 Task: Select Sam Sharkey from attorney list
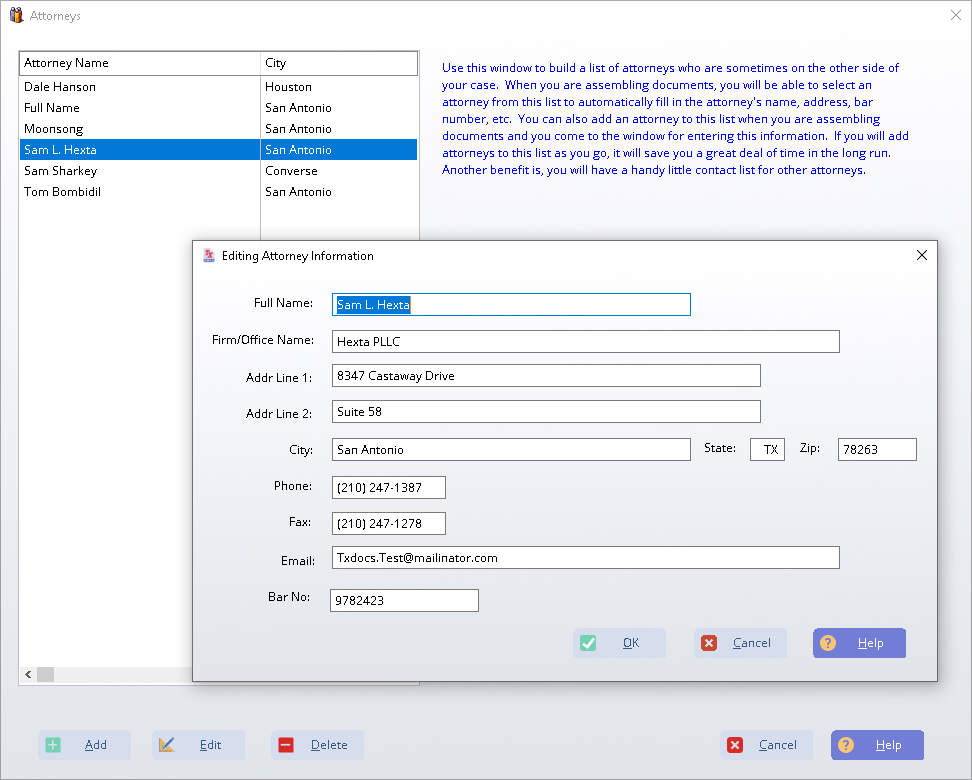[60, 171]
